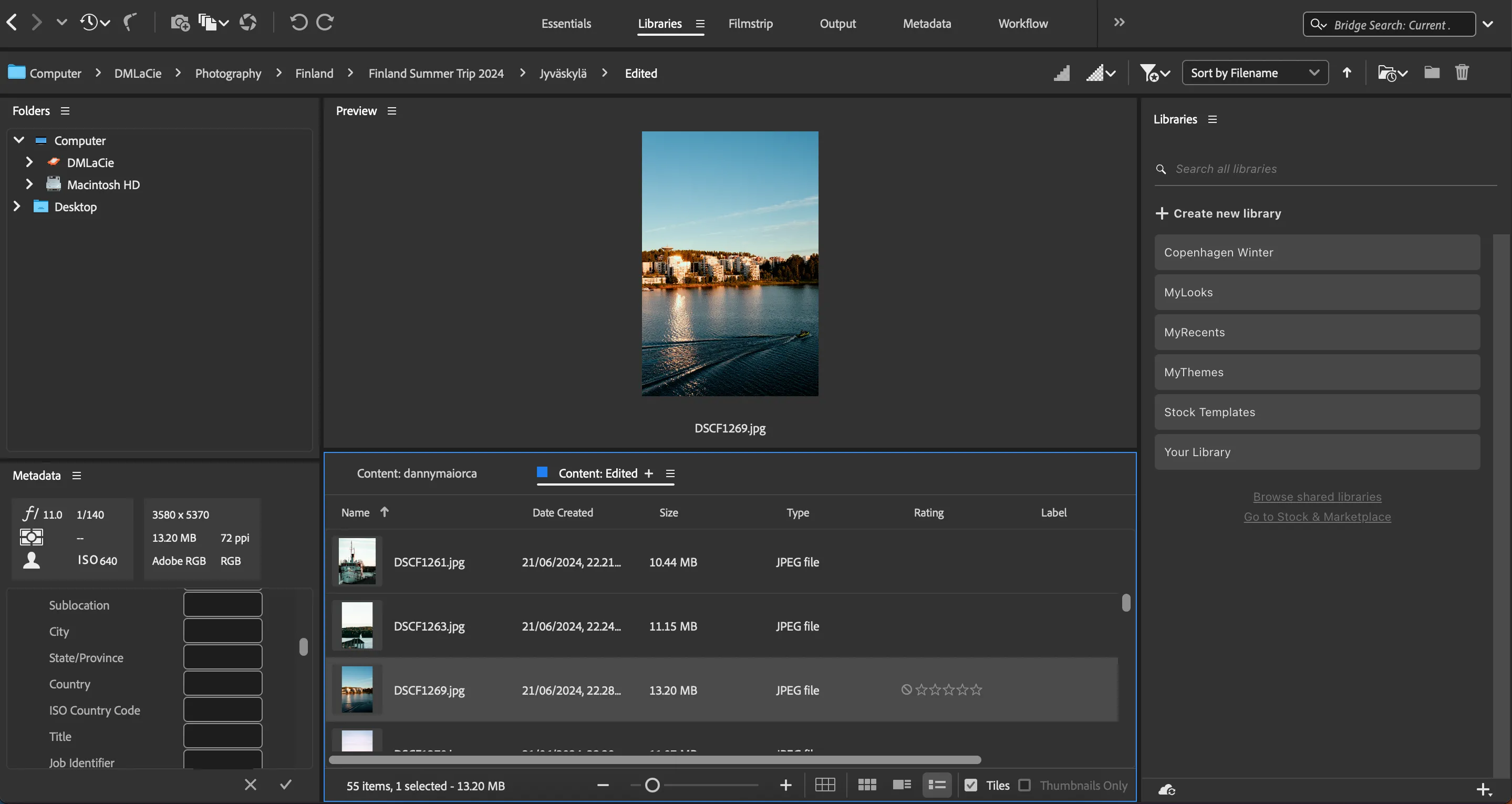1512x804 pixels.
Task: Click Create new library
Action: click(1227, 213)
